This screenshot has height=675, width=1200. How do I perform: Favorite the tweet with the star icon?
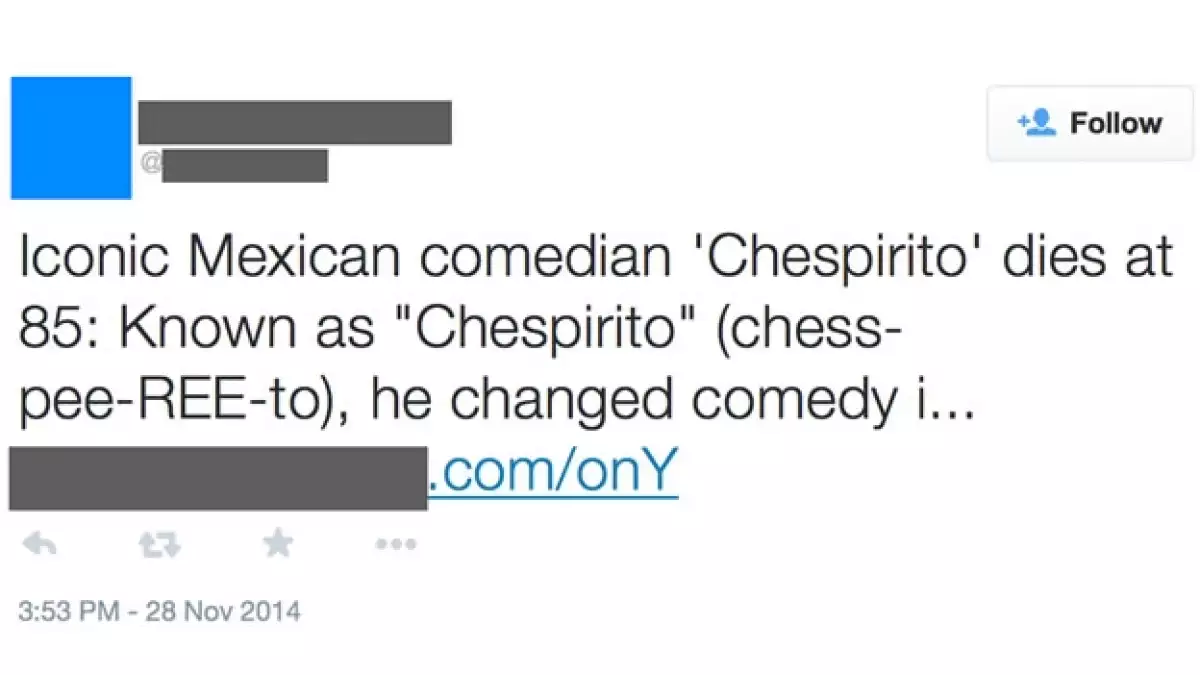tap(277, 543)
